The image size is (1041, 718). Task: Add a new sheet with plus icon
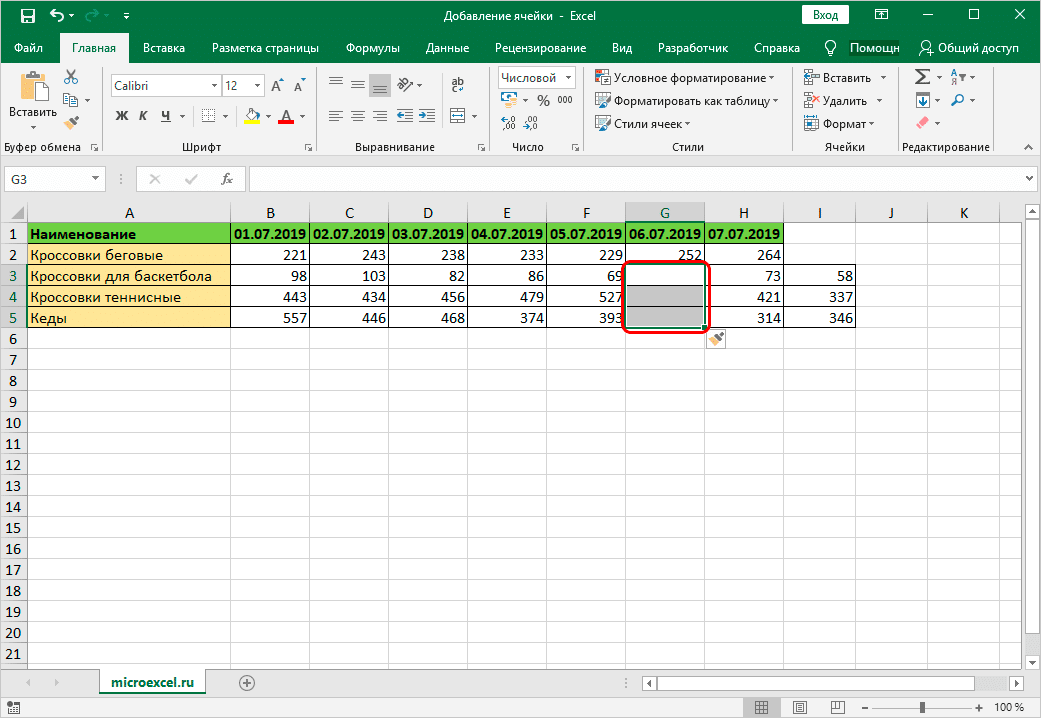coord(247,682)
